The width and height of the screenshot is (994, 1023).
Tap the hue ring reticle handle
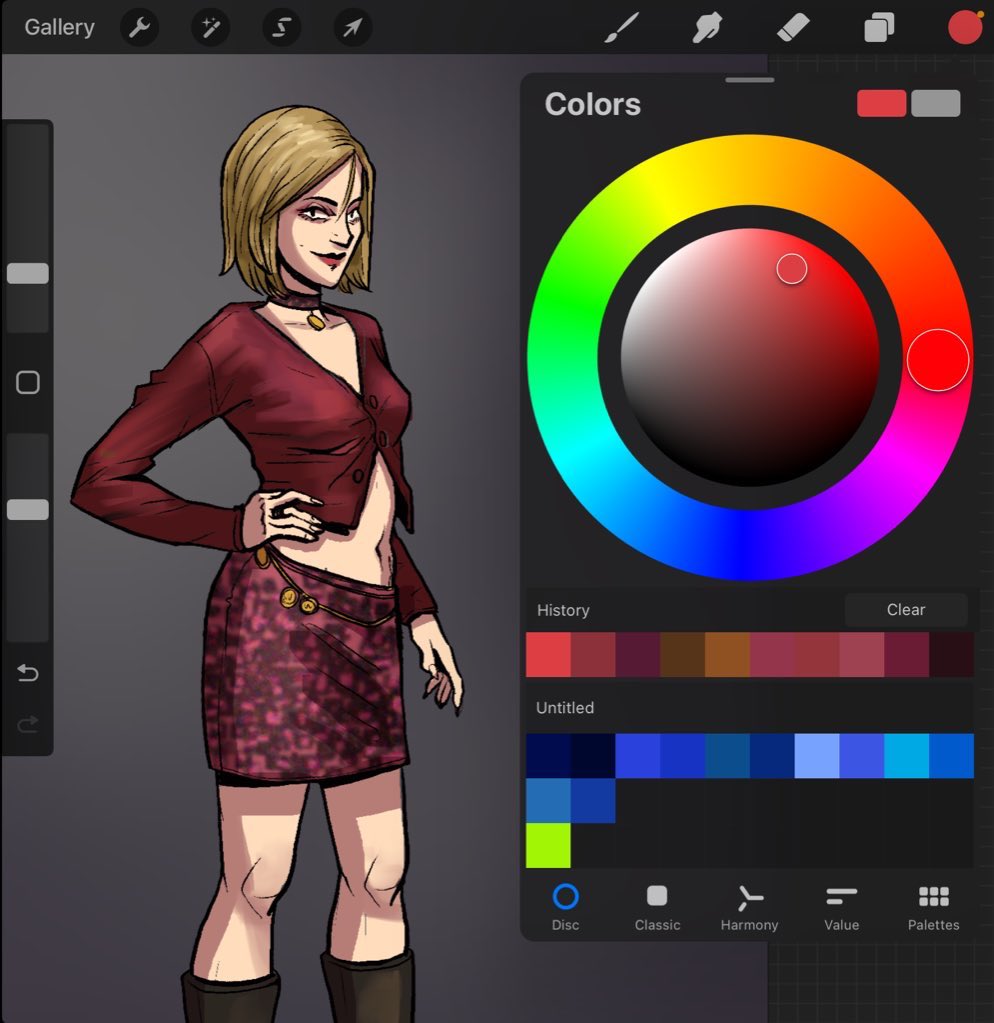(938, 360)
